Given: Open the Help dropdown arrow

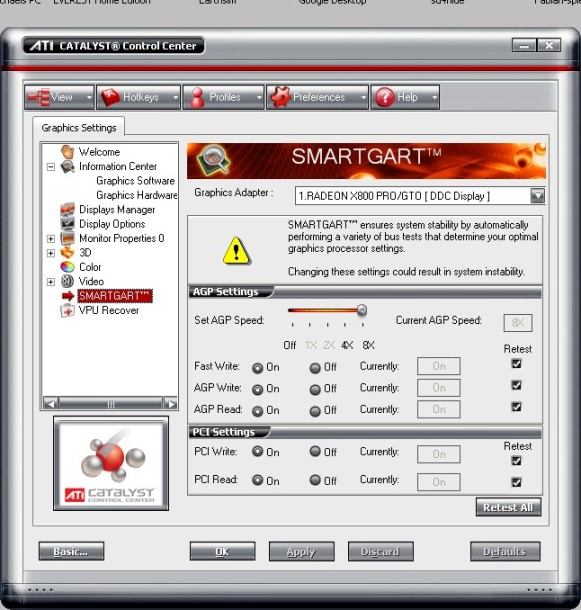Looking at the screenshot, I should coord(434,97).
